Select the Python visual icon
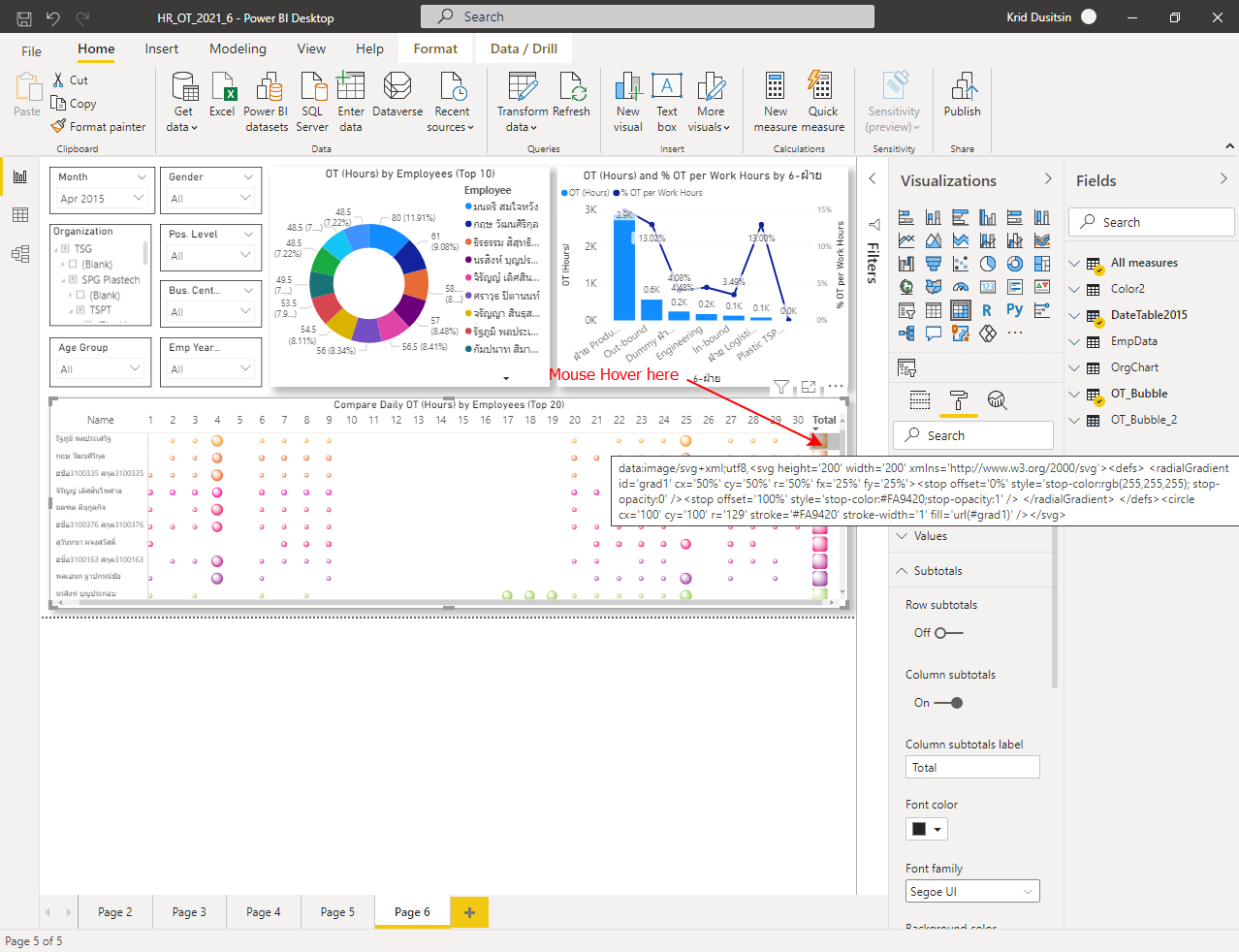Viewport: 1239px width, 952px height. click(x=1015, y=310)
